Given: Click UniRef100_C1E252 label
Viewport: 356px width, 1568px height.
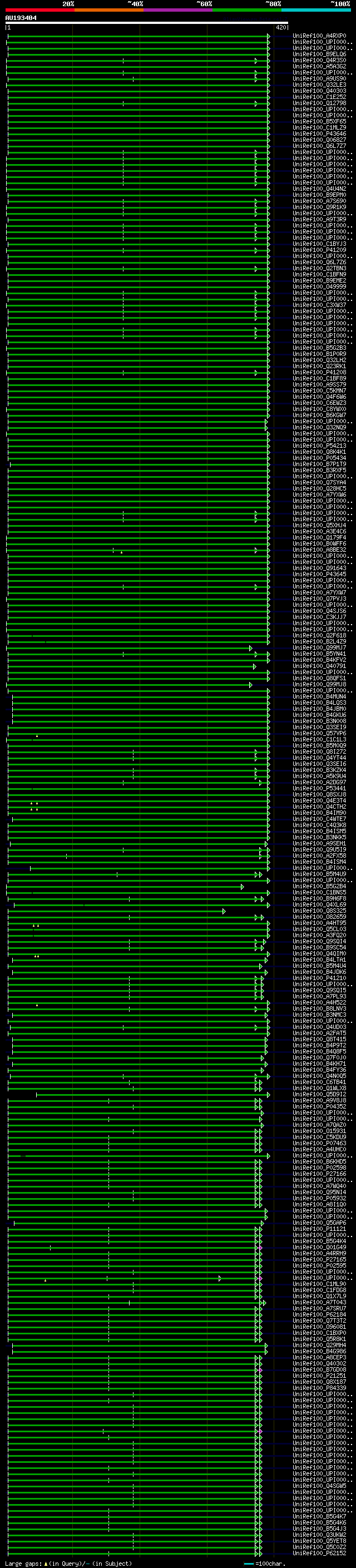Looking at the screenshot, I should (x=319, y=97).
